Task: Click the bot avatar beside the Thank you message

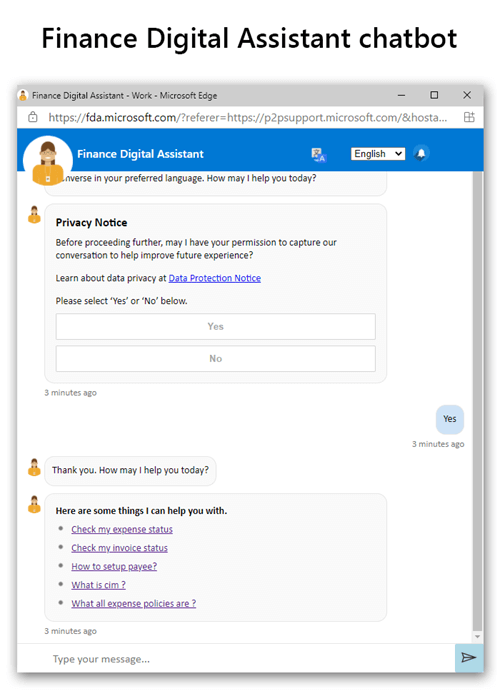Action: pyautogui.click(x=34, y=468)
